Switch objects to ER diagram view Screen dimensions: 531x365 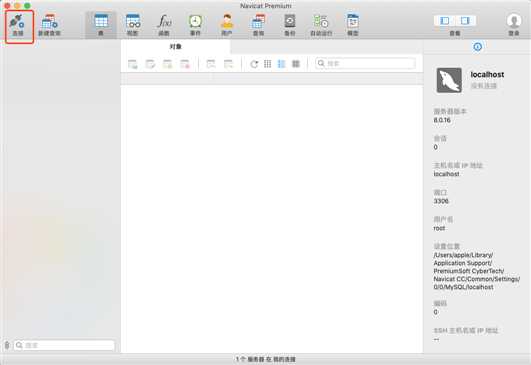click(296, 64)
